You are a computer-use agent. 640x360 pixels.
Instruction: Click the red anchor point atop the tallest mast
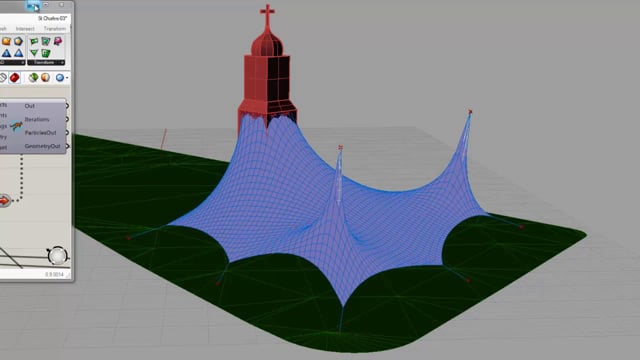point(470,111)
